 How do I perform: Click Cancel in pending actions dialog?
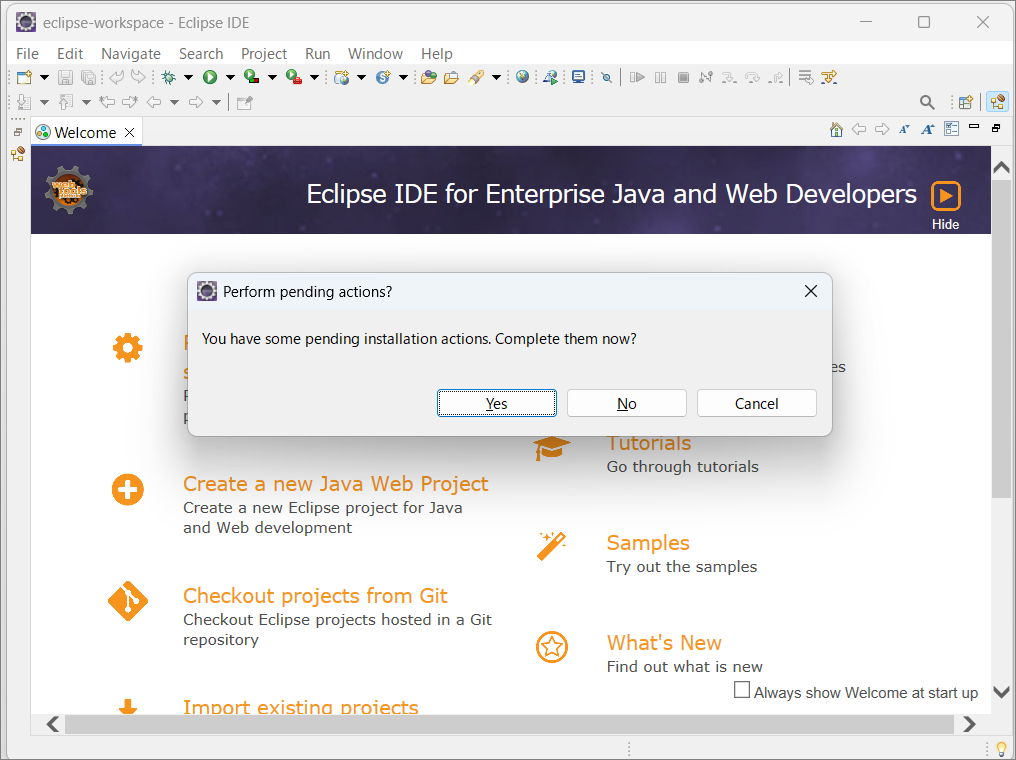756,403
